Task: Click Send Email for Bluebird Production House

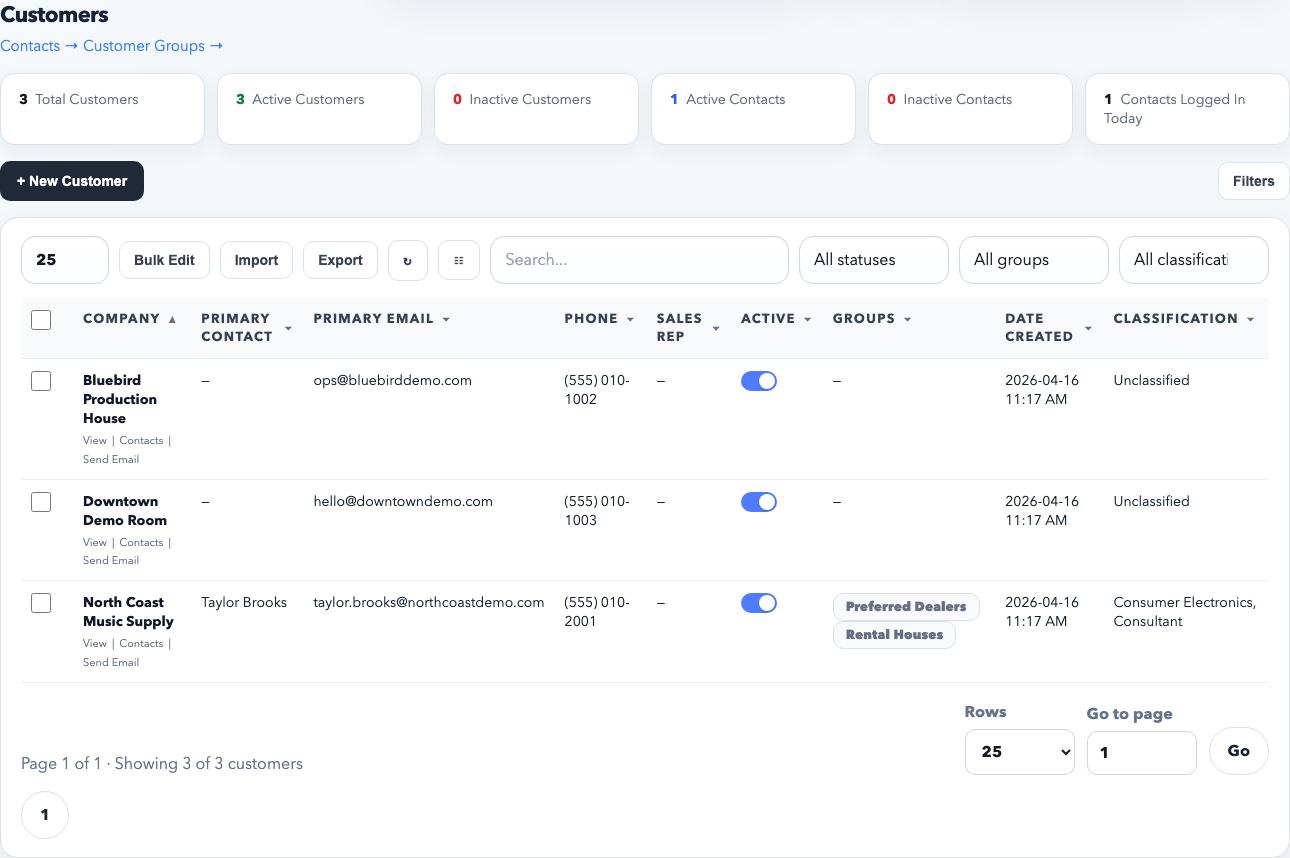Action: click(x=111, y=459)
